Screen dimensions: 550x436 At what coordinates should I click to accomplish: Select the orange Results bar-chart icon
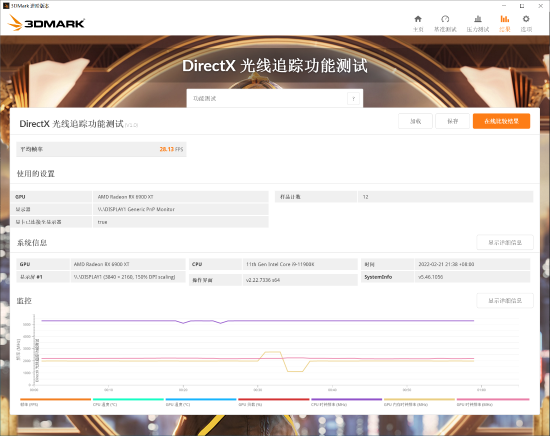pyautogui.click(x=505, y=19)
